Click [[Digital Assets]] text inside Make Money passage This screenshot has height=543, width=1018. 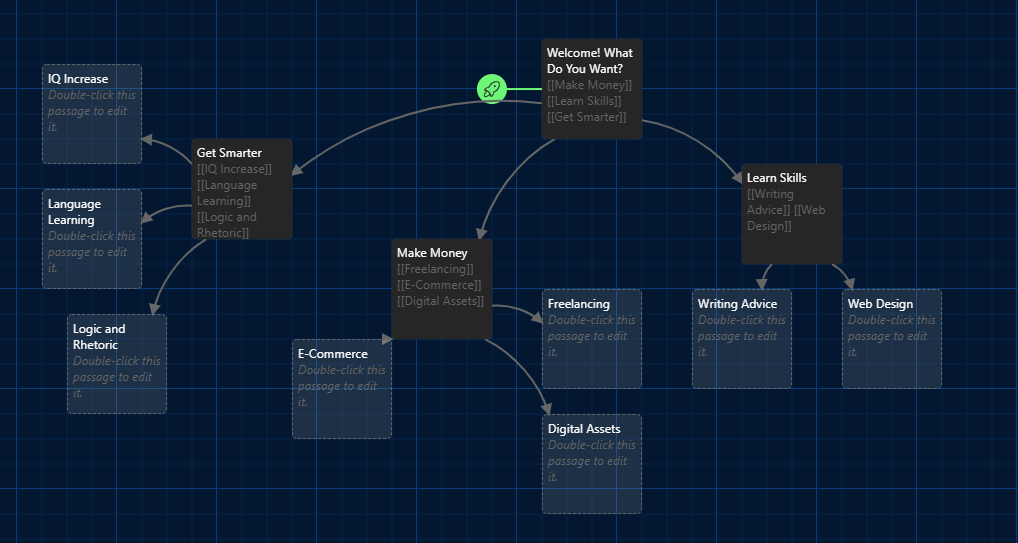point(440,301)
